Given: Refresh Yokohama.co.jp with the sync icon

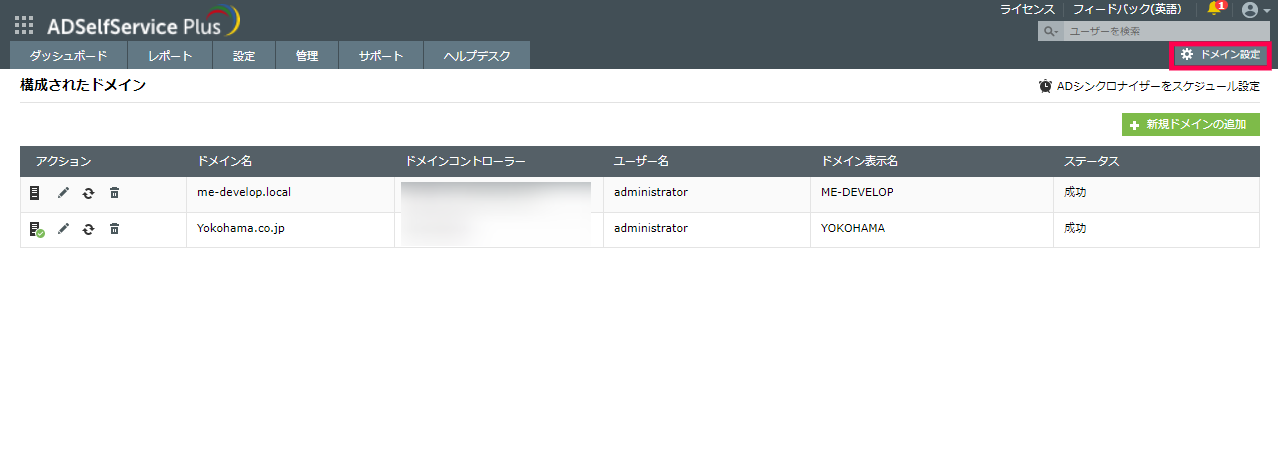Looking at the screenshot, I should pyautogui.click(x=88, y=229).
